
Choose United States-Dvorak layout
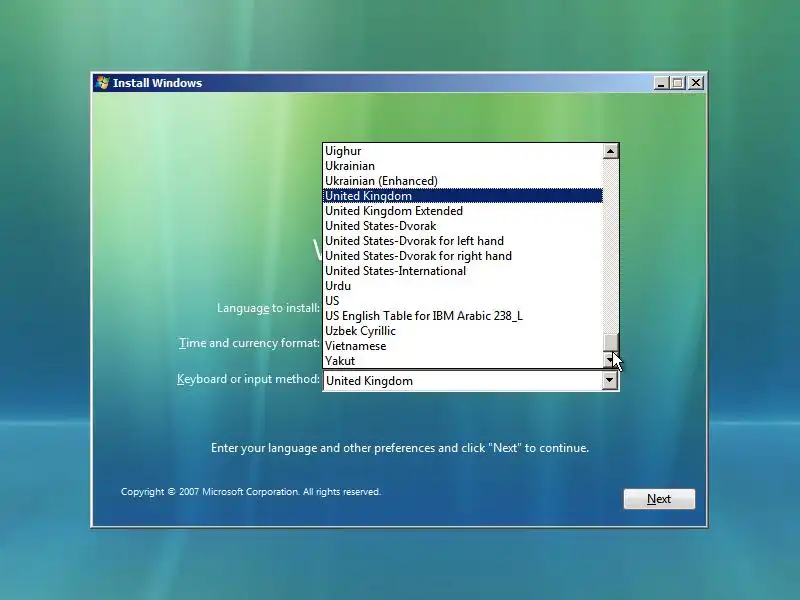coord(463,226)
